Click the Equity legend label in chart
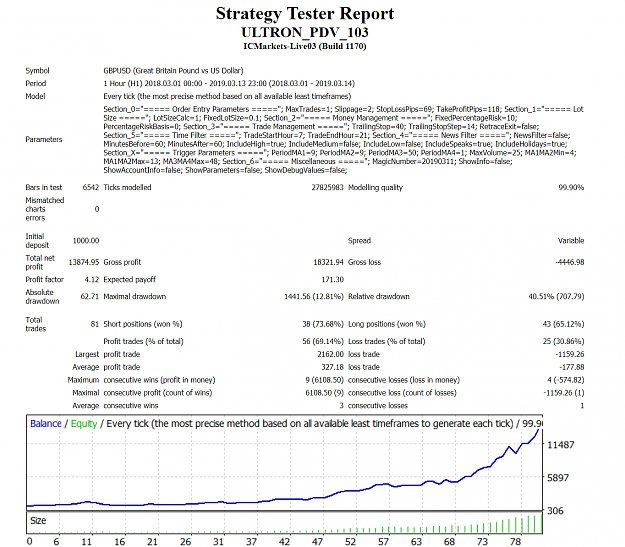The image size is (625, 547). [x=84, y=424]
